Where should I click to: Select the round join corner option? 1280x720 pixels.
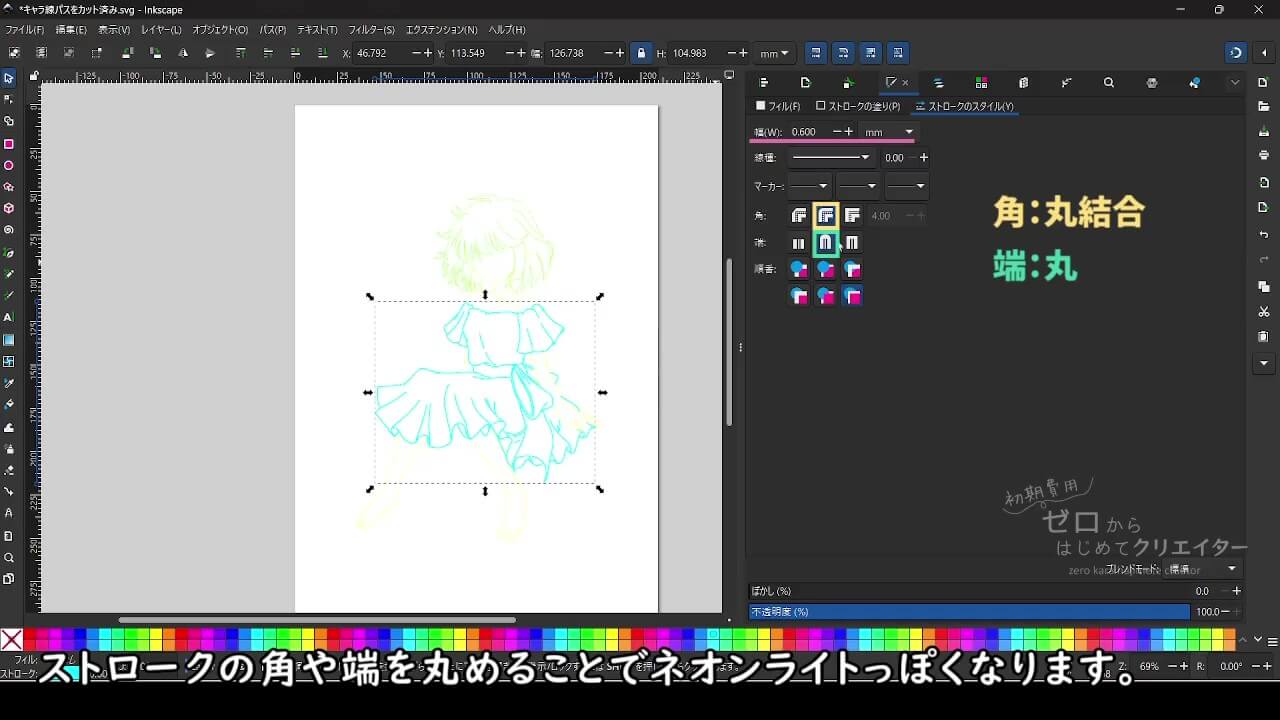[x=825, y=216]
